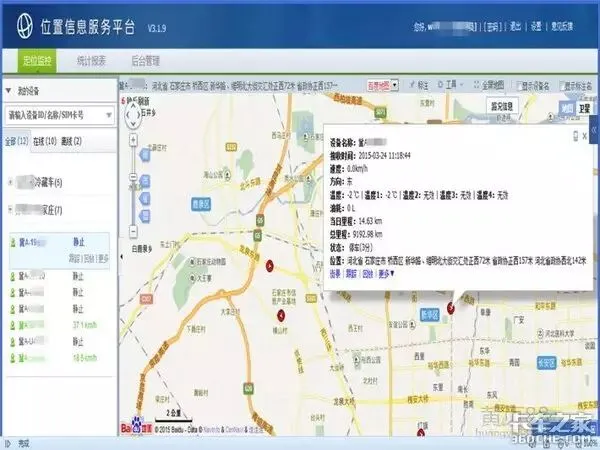Click the receive time 2015-03-24 value
Viewport: 600px width, 450px height.
(384, 156)
